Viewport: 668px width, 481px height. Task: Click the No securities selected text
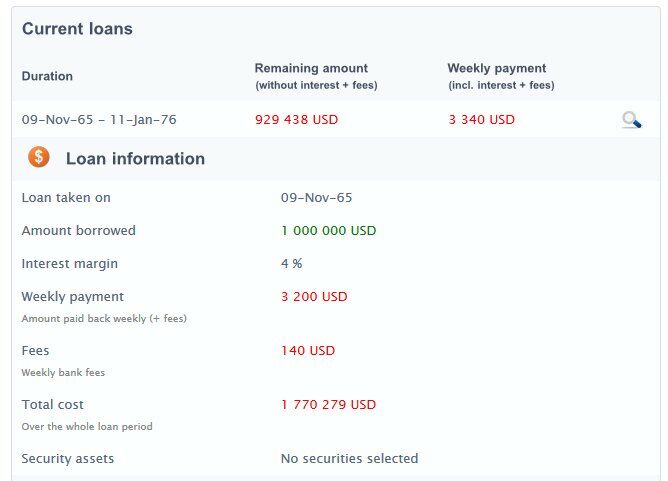349,459
